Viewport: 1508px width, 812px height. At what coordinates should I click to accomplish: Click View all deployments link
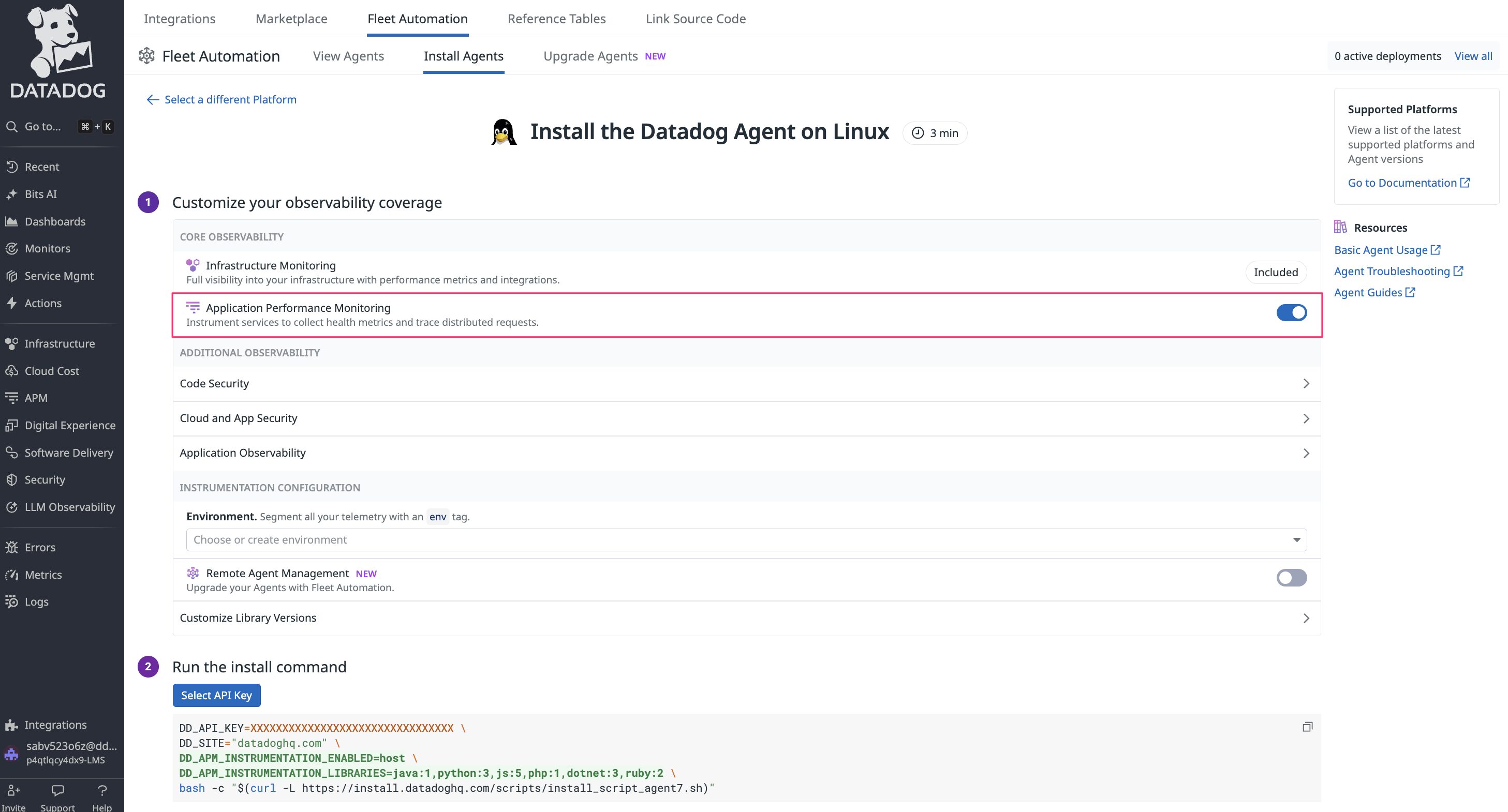pos(1473,56)
